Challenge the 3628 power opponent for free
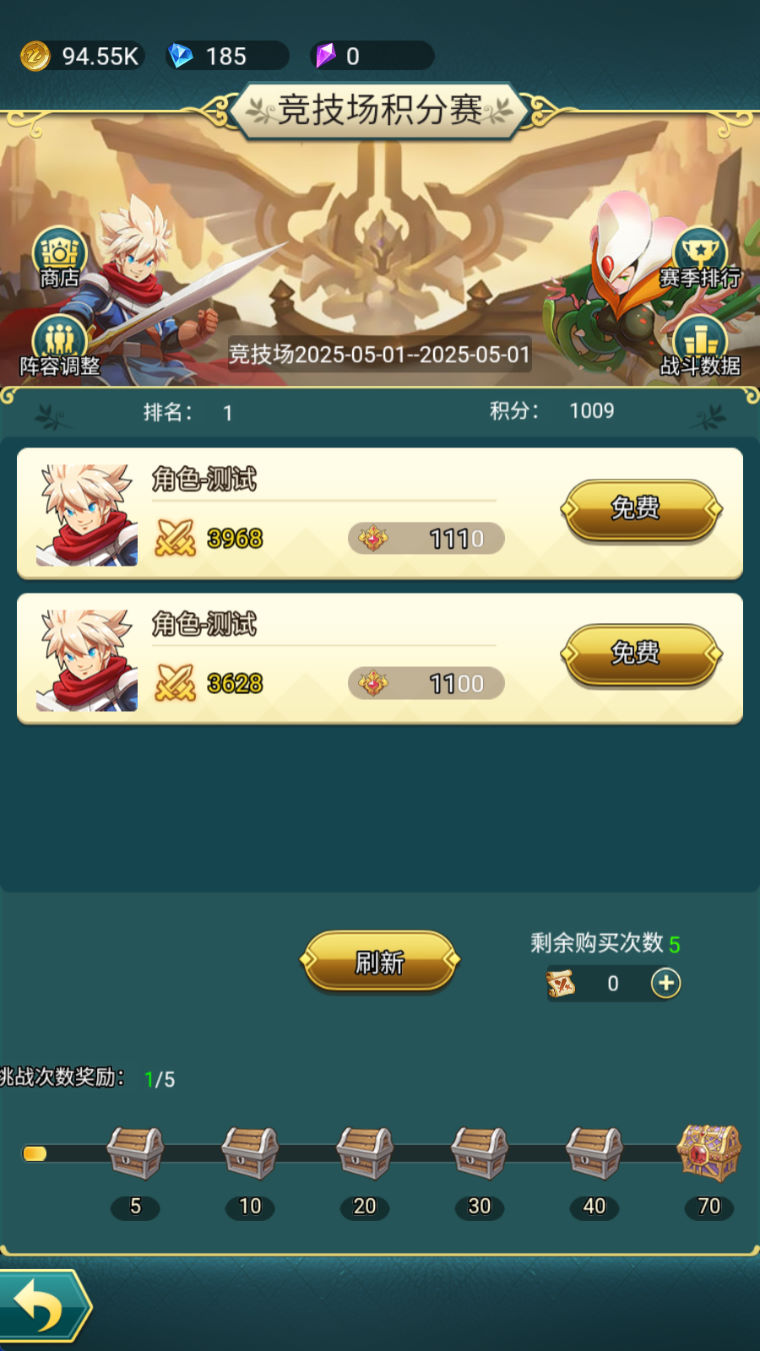 pos(641,654)
